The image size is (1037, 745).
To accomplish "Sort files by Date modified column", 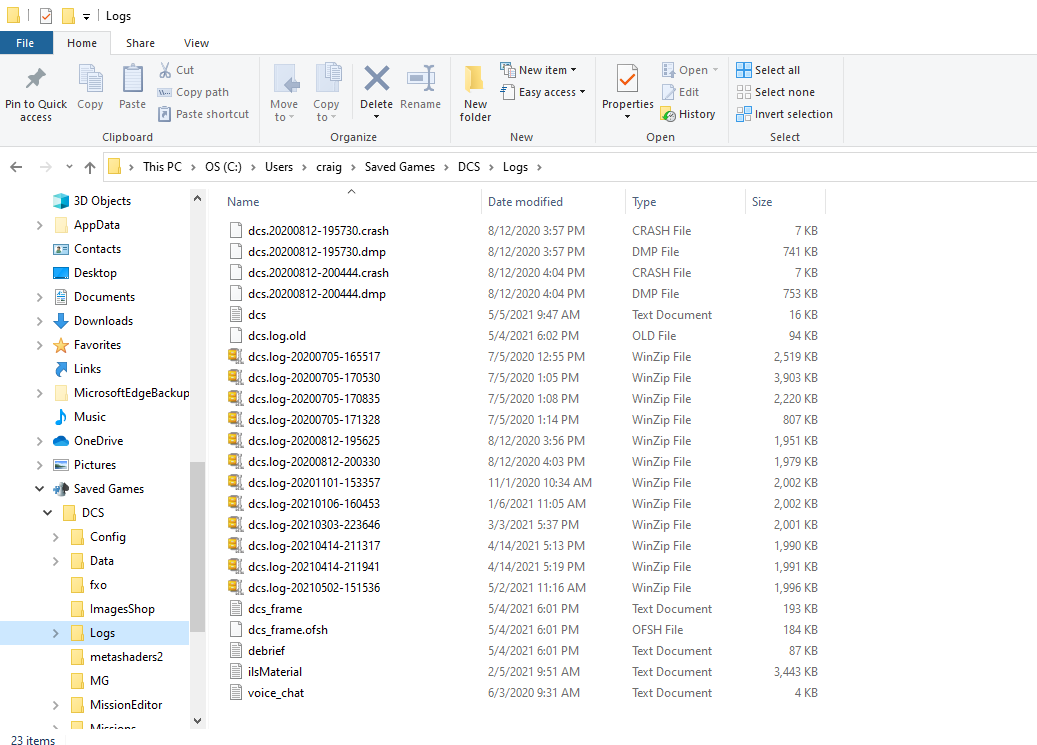I will point(553,202).
